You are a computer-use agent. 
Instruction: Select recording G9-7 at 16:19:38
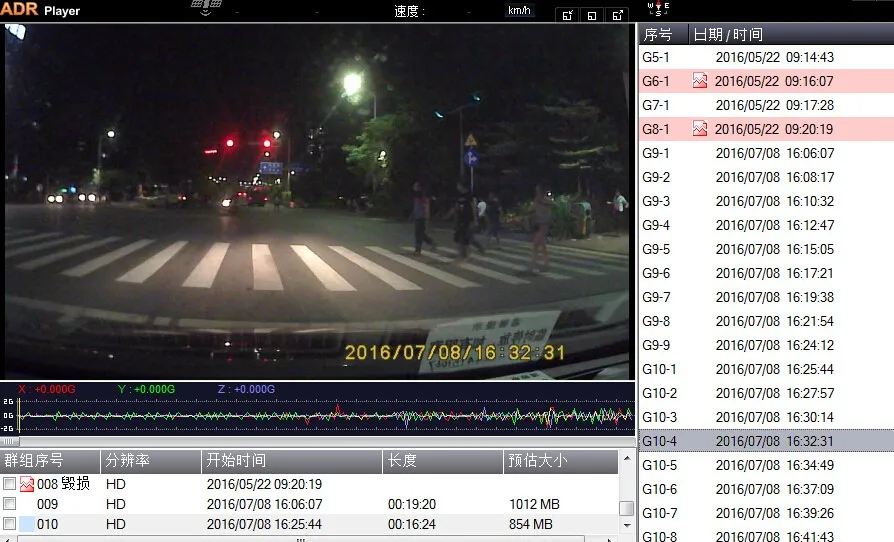(x=766, y=297)
